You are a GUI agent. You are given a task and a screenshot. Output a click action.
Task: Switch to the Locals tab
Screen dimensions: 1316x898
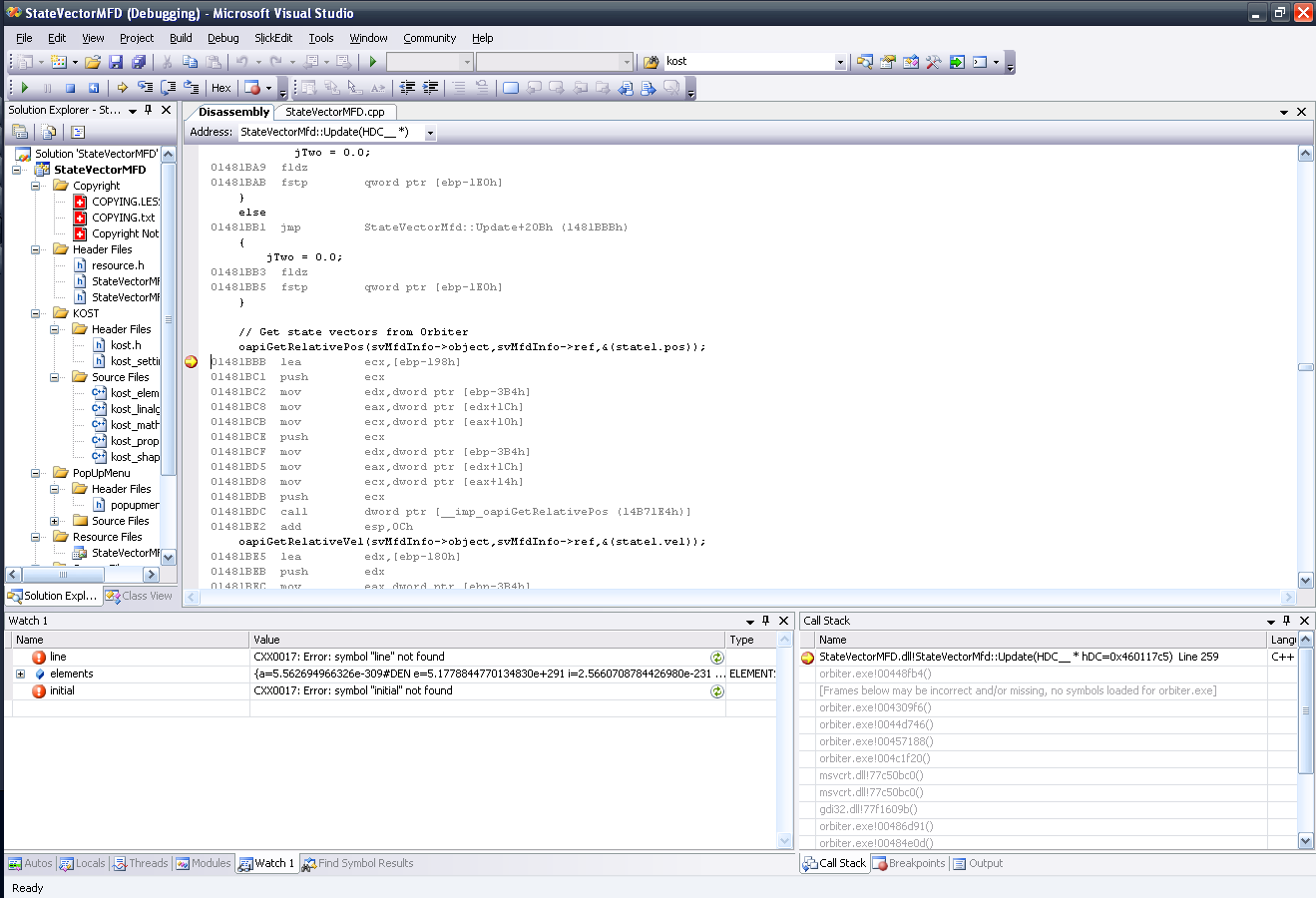tap(81, 863)
